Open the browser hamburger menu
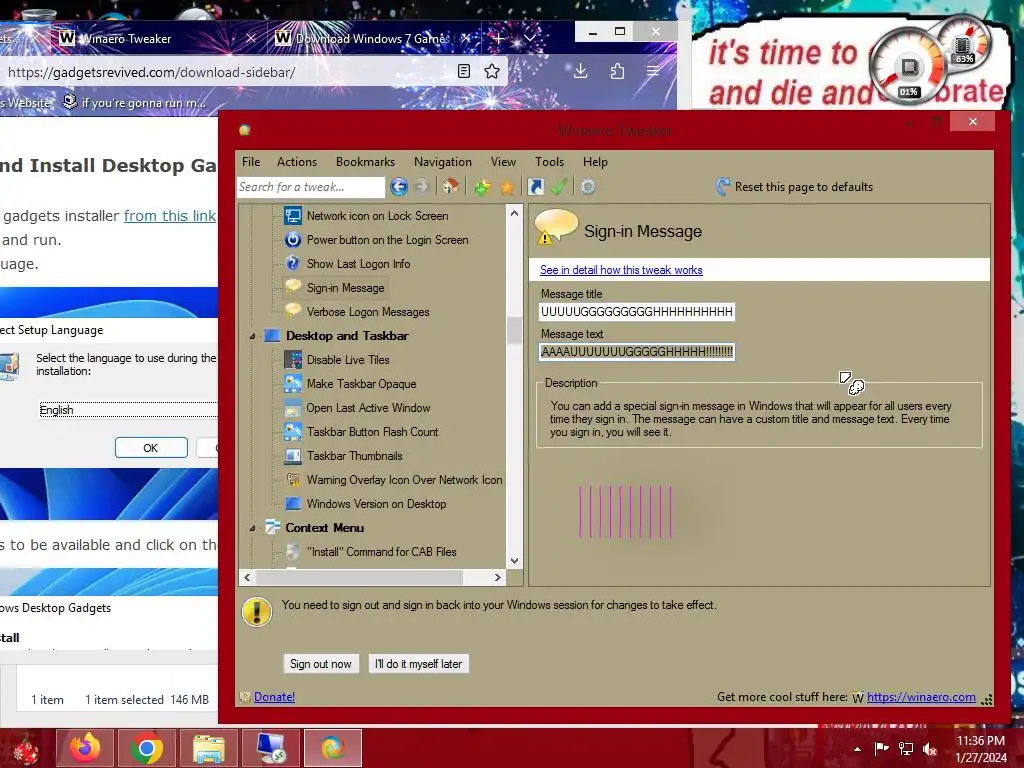1024x768 pixels. click(x=652, y=71)
